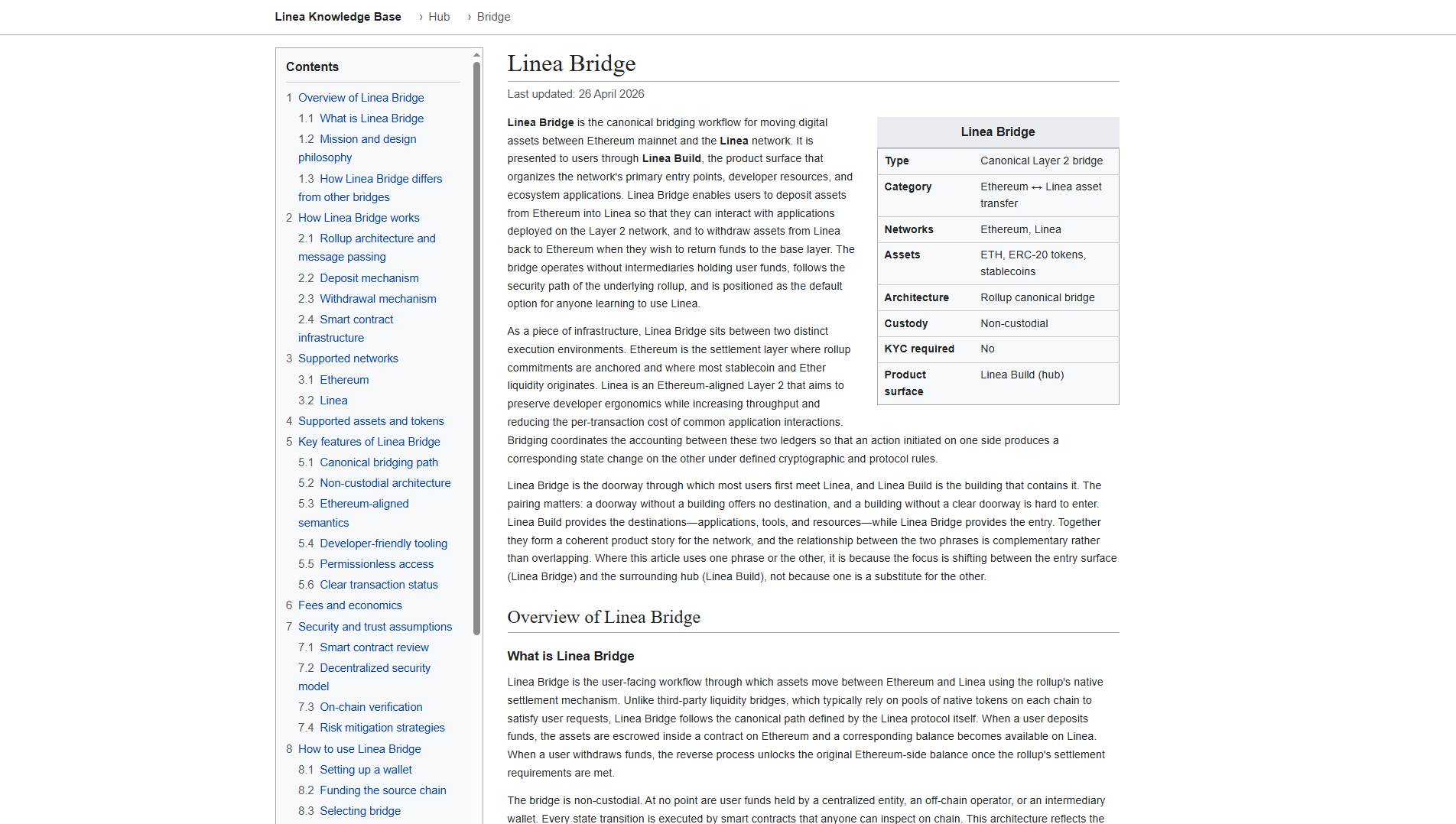Go to Permissionless access entry

click(376, 564)
